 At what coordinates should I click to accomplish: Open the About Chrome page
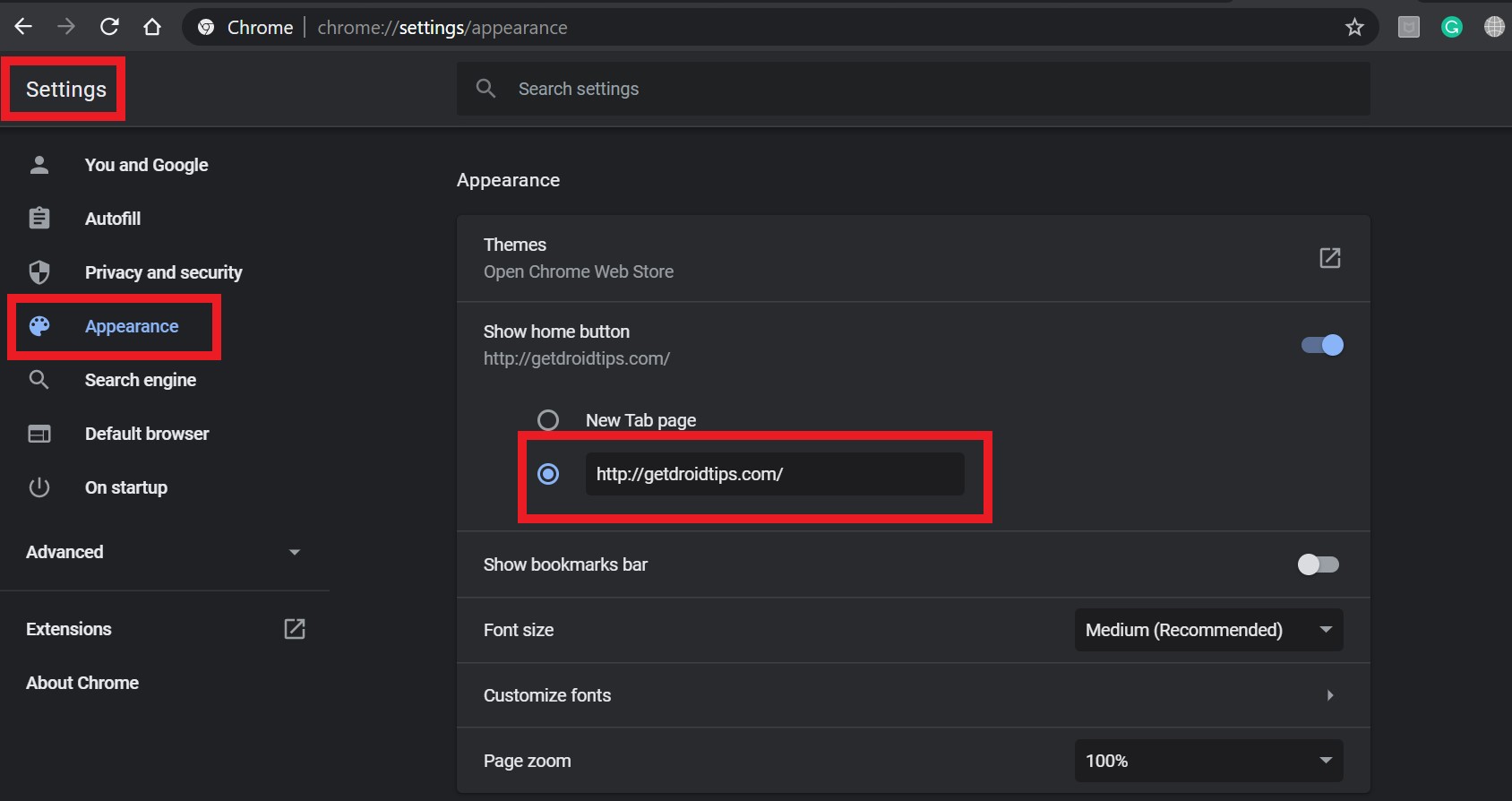pos(82,683)
